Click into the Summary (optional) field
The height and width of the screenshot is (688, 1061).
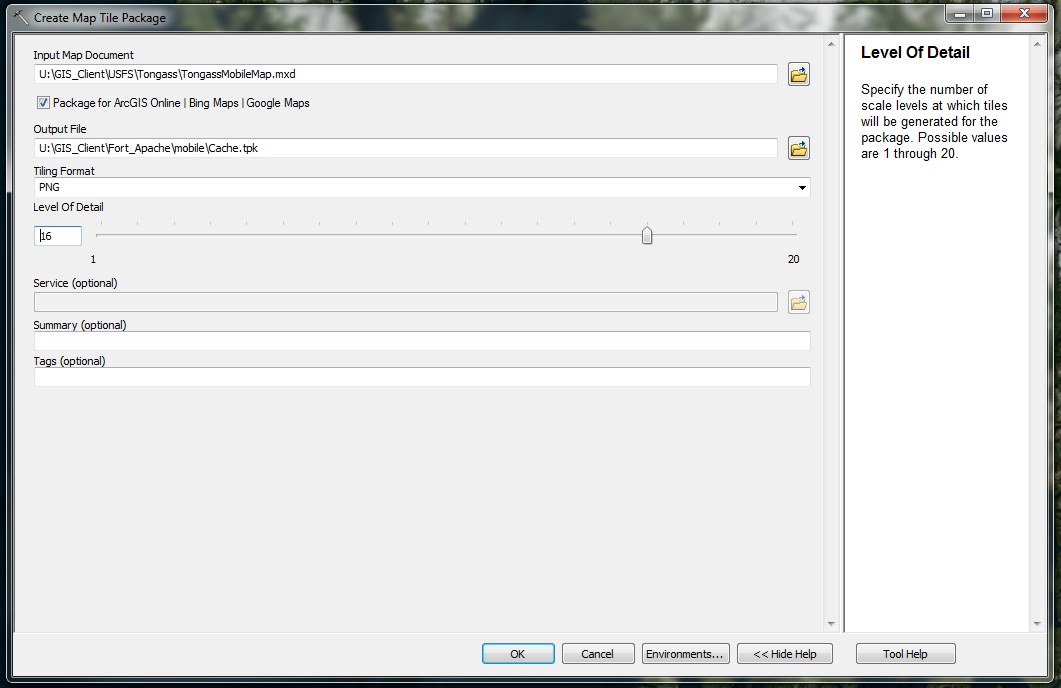coord(421,342)
